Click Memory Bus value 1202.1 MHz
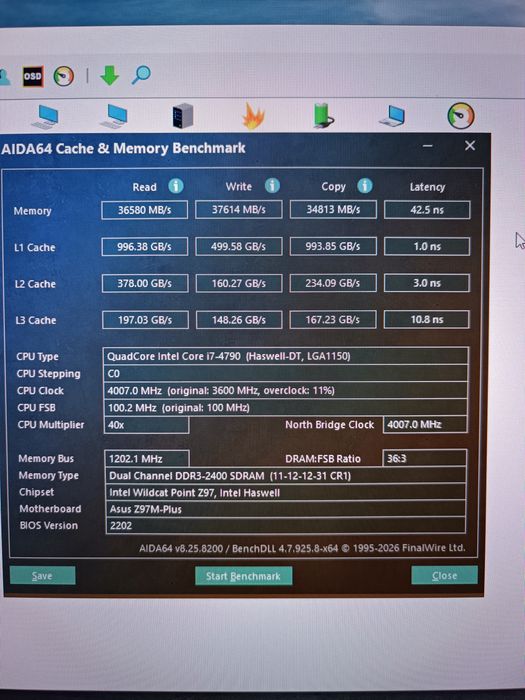Screen dimensions: 525x700 [147, 458]
